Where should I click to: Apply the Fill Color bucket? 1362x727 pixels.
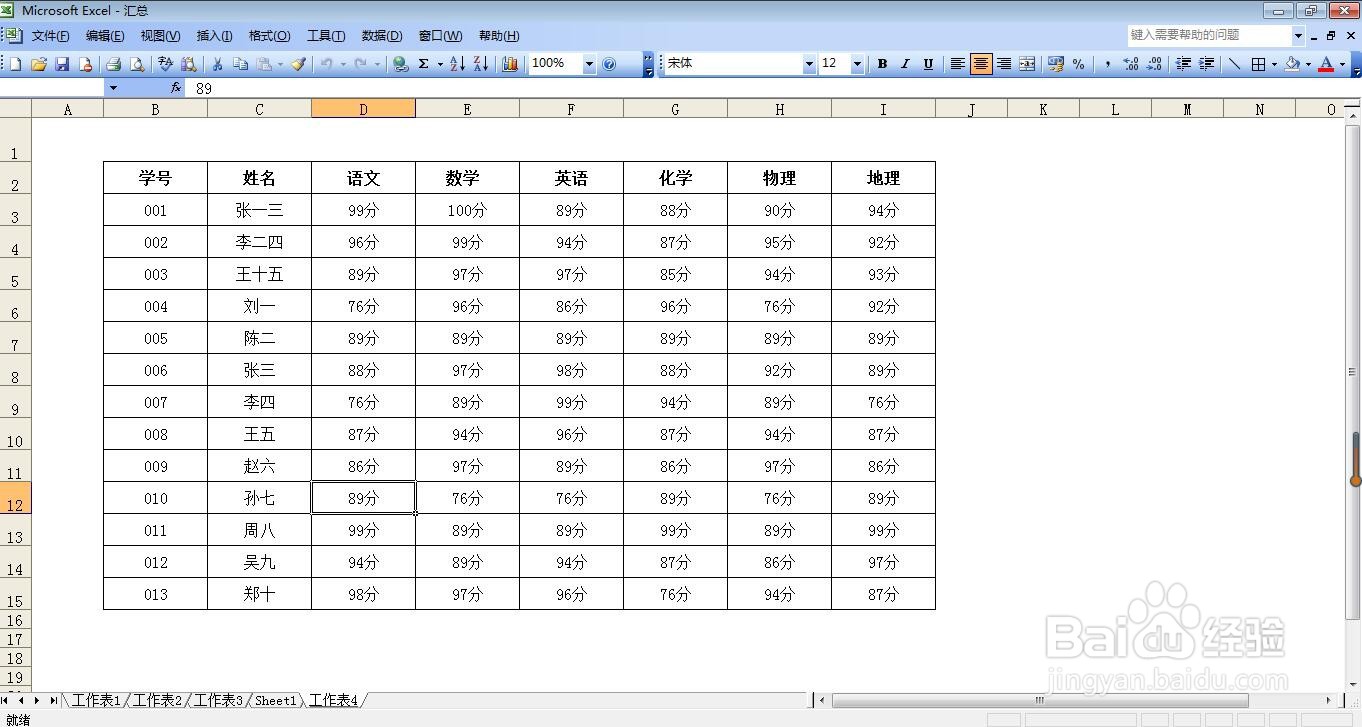pyautogui.click(x=1292, y=63)
